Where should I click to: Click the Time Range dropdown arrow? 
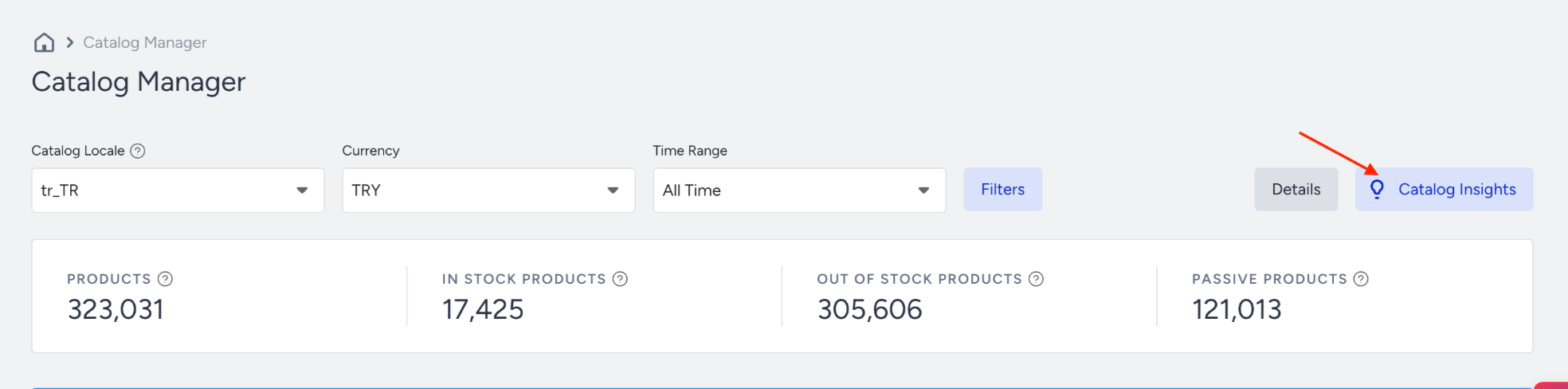(x=923, y=191)
